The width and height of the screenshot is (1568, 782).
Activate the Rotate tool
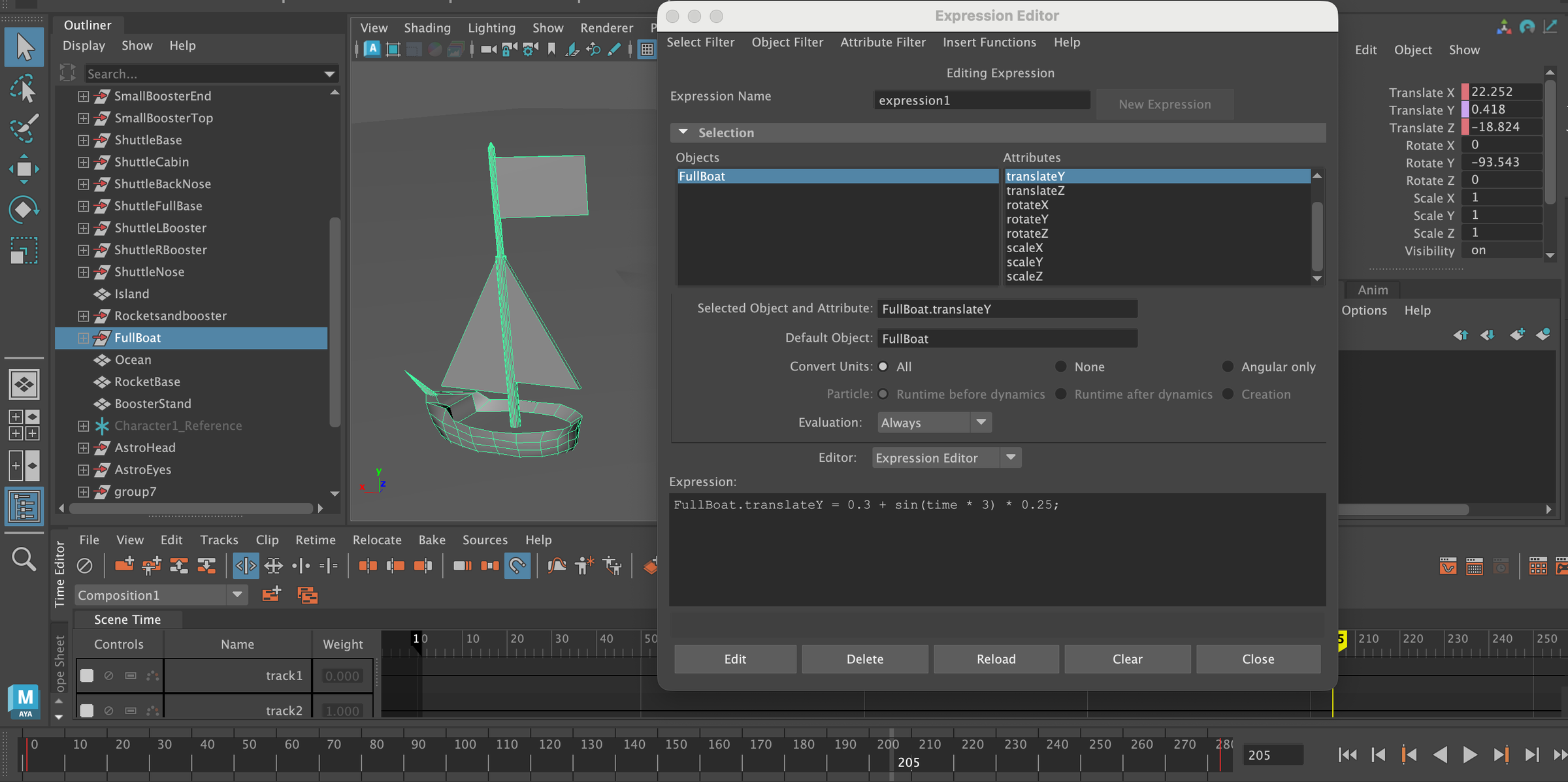(x=24, y=209)
